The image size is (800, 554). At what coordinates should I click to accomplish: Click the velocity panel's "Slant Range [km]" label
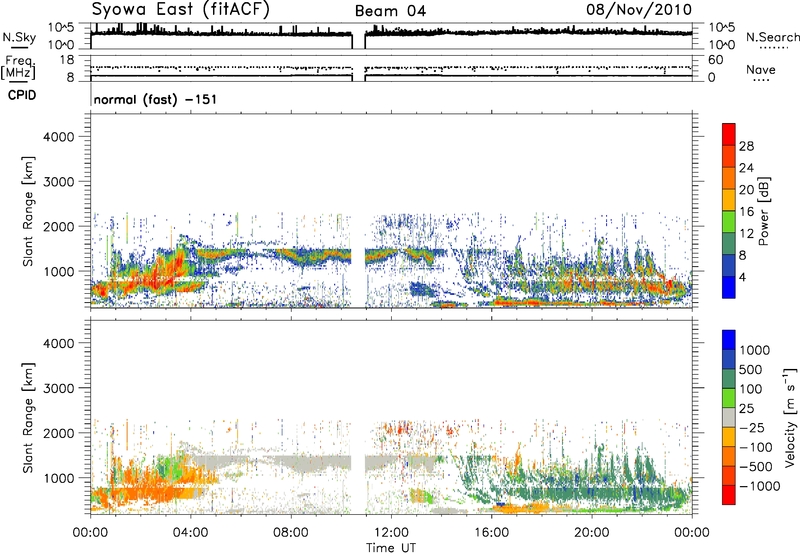[x=28, y=418]
